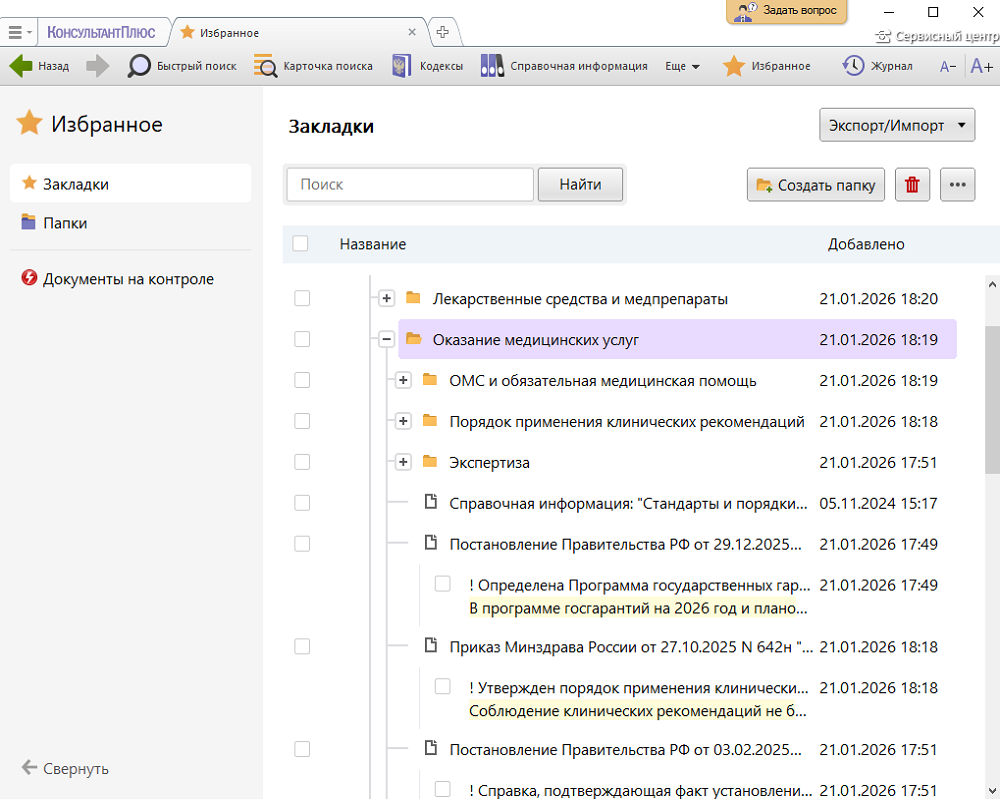This screenshot has width=1000, height=800.
Task: Open Quick search magnifier icon
Action: pyautogui.click(x=140, y=66)
